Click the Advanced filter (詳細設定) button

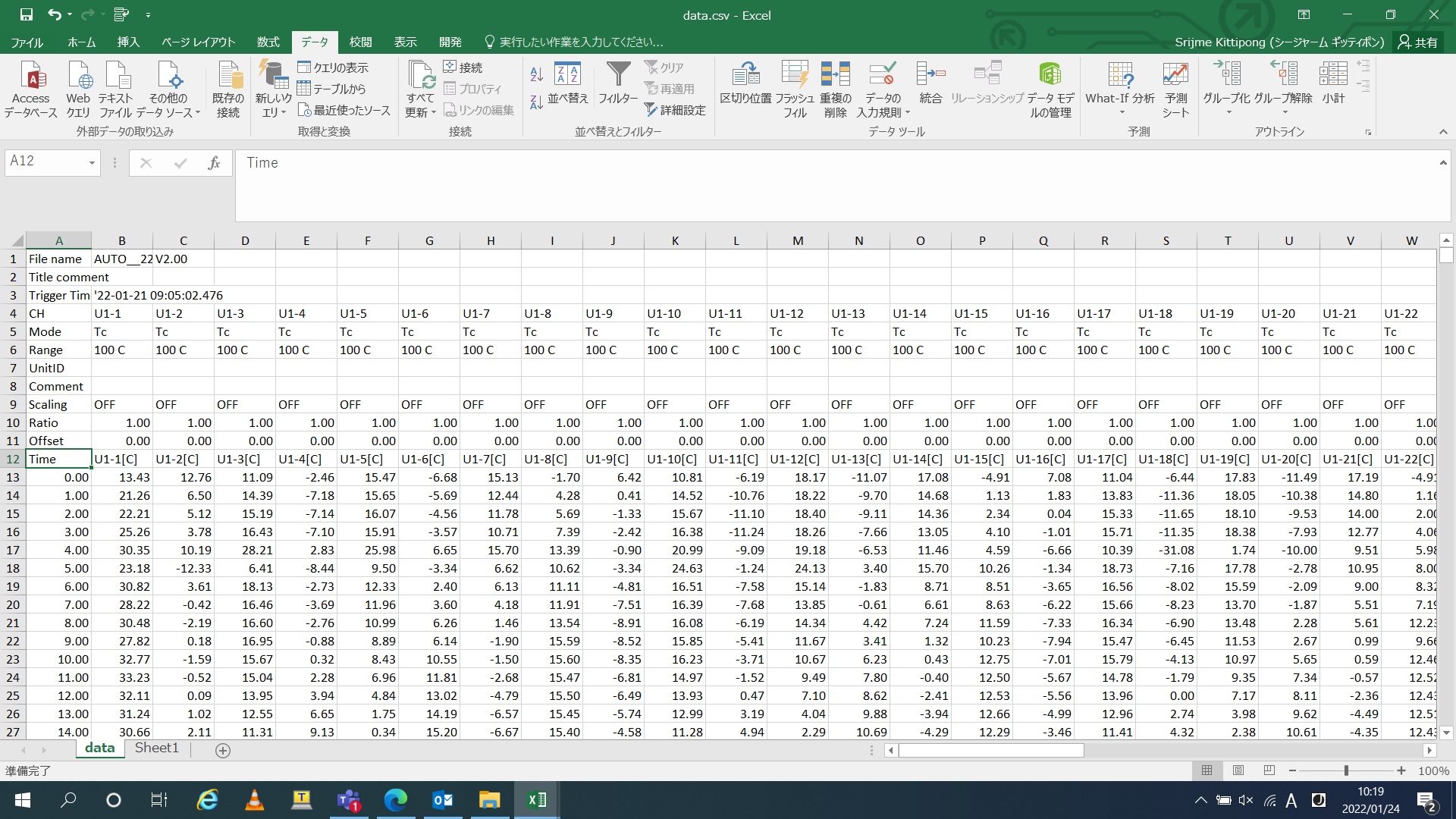[675, 110]
